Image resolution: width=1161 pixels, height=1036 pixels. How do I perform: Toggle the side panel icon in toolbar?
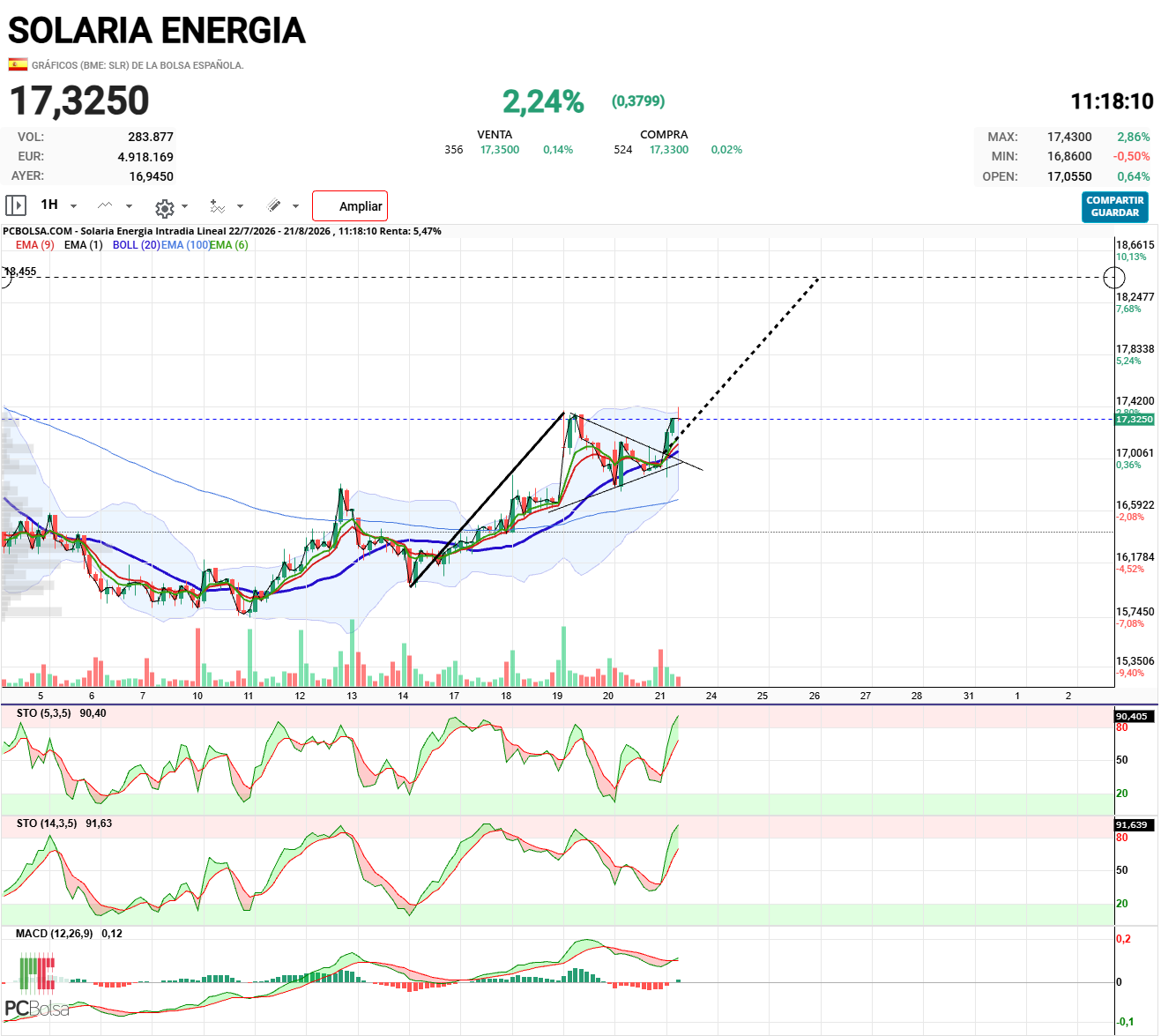click(16, 205)
